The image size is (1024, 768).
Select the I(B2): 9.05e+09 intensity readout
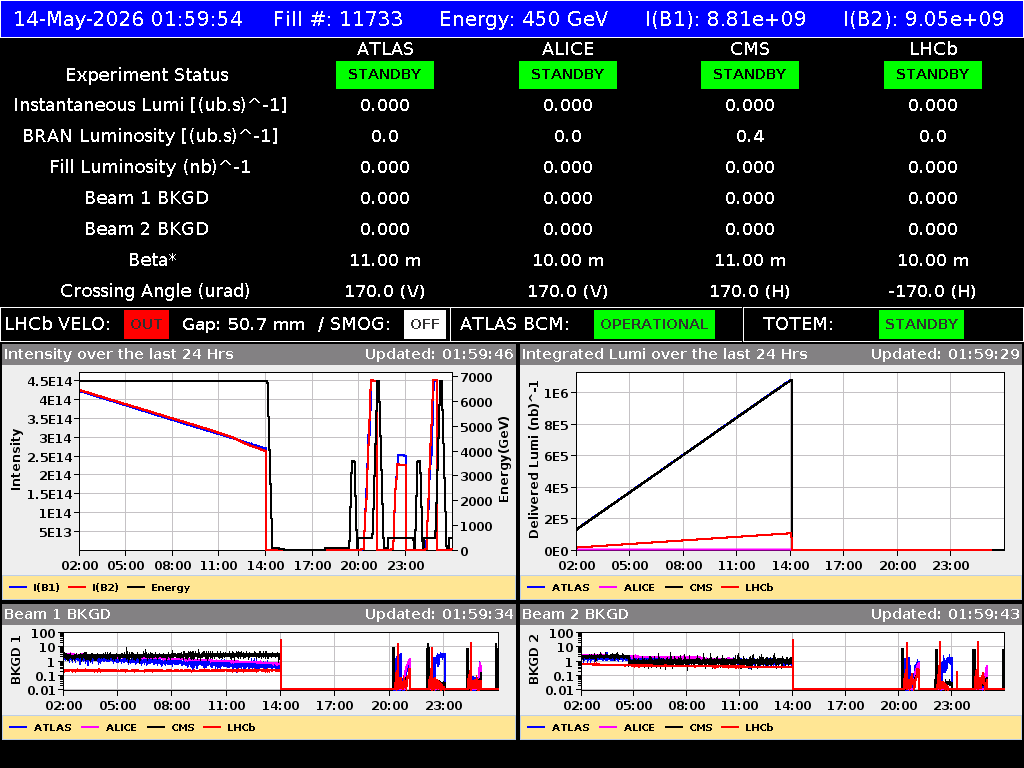923,18
